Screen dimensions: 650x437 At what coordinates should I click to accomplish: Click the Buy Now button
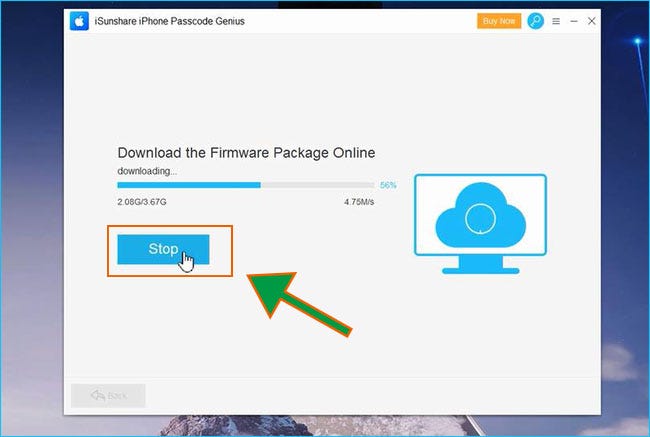pos(499,21)
